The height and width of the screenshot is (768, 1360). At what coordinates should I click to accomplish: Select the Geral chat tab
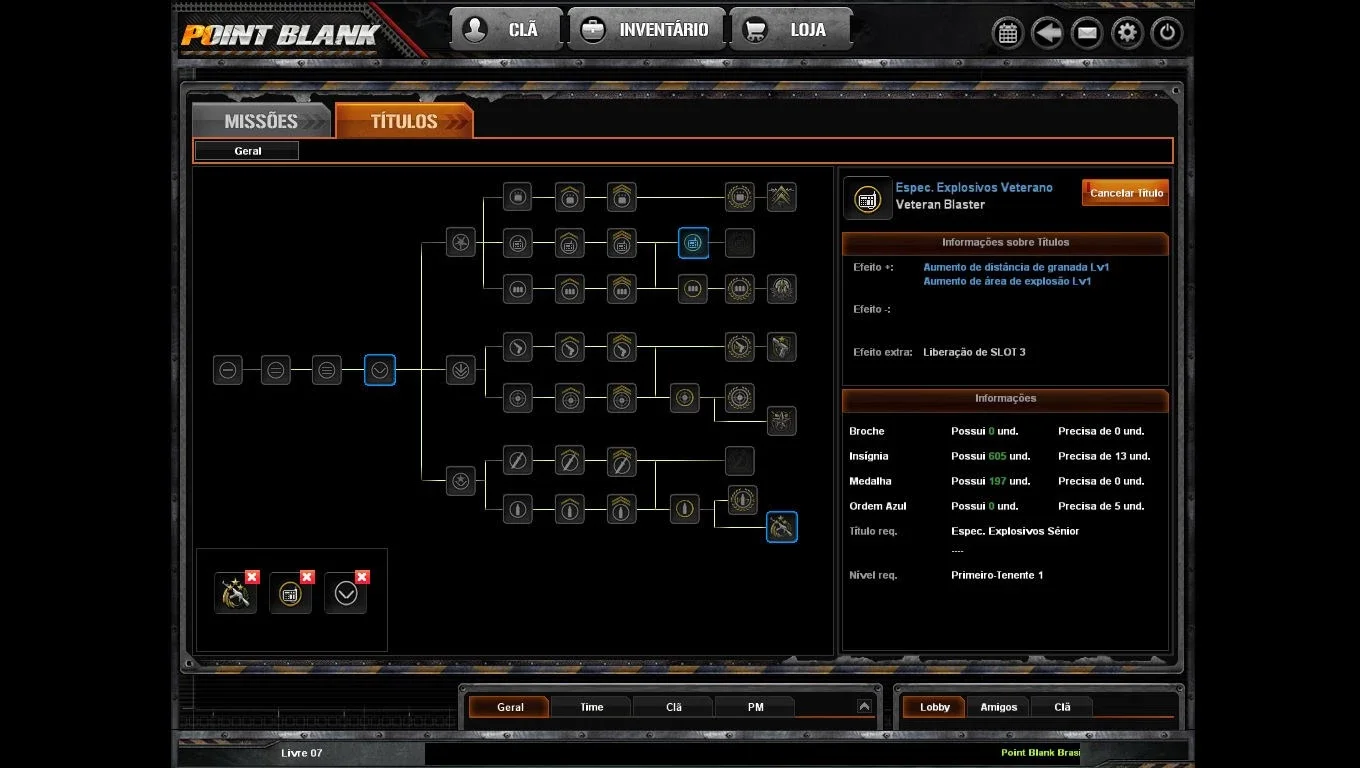coord(510,707)
